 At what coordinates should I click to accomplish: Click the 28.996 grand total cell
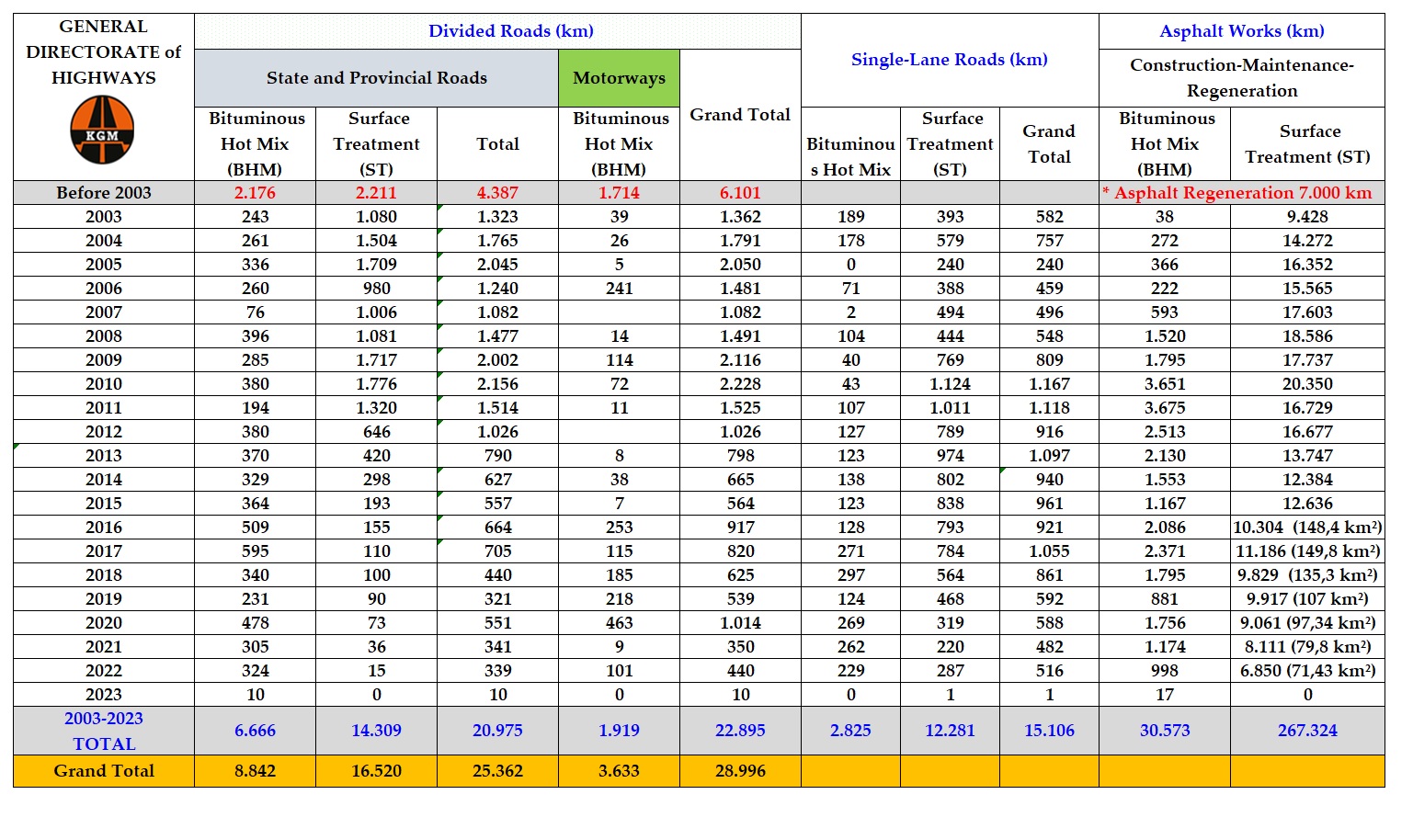[740, 771]
